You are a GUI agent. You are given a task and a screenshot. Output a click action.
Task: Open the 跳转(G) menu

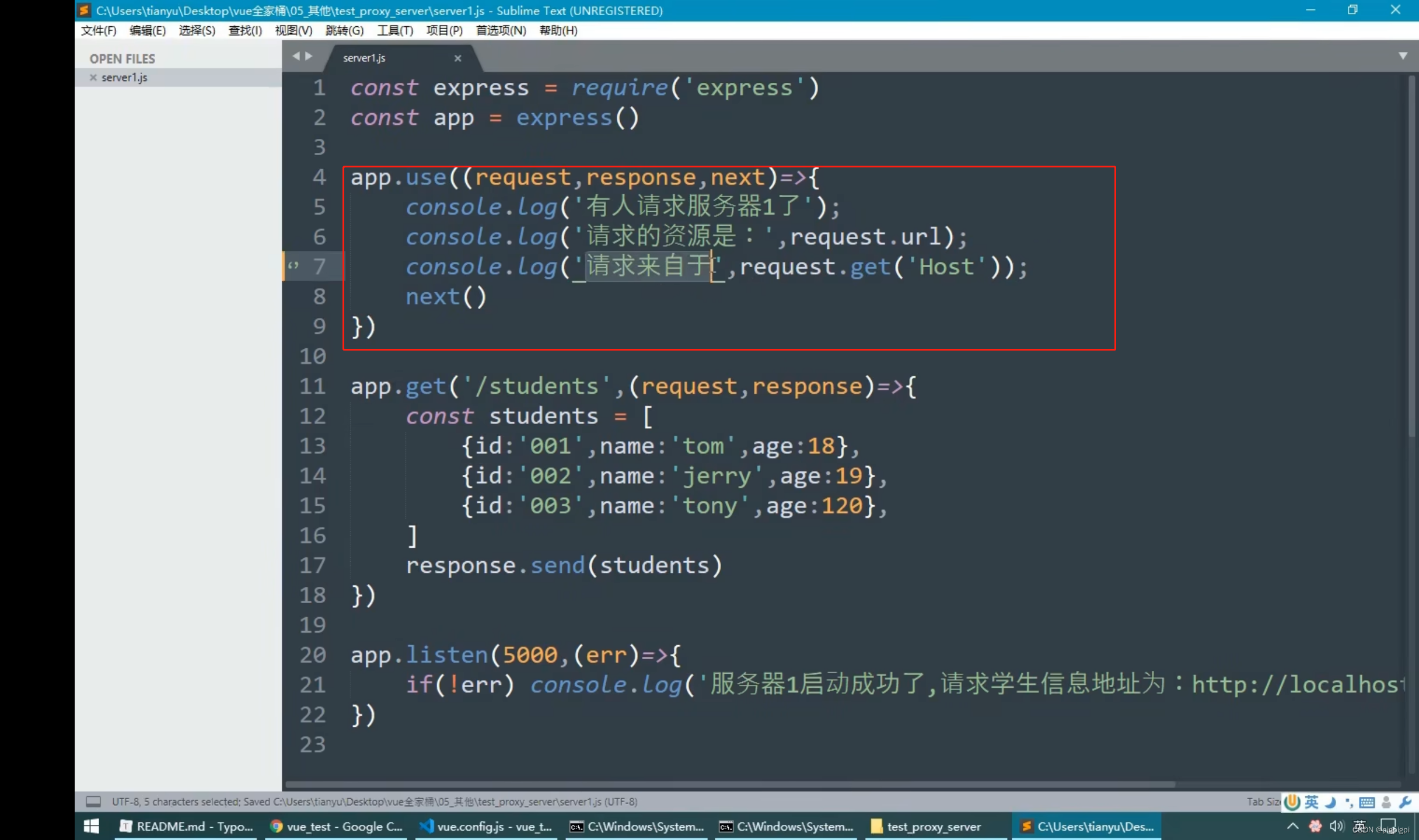pyautogui.click(x=344, y=30)
